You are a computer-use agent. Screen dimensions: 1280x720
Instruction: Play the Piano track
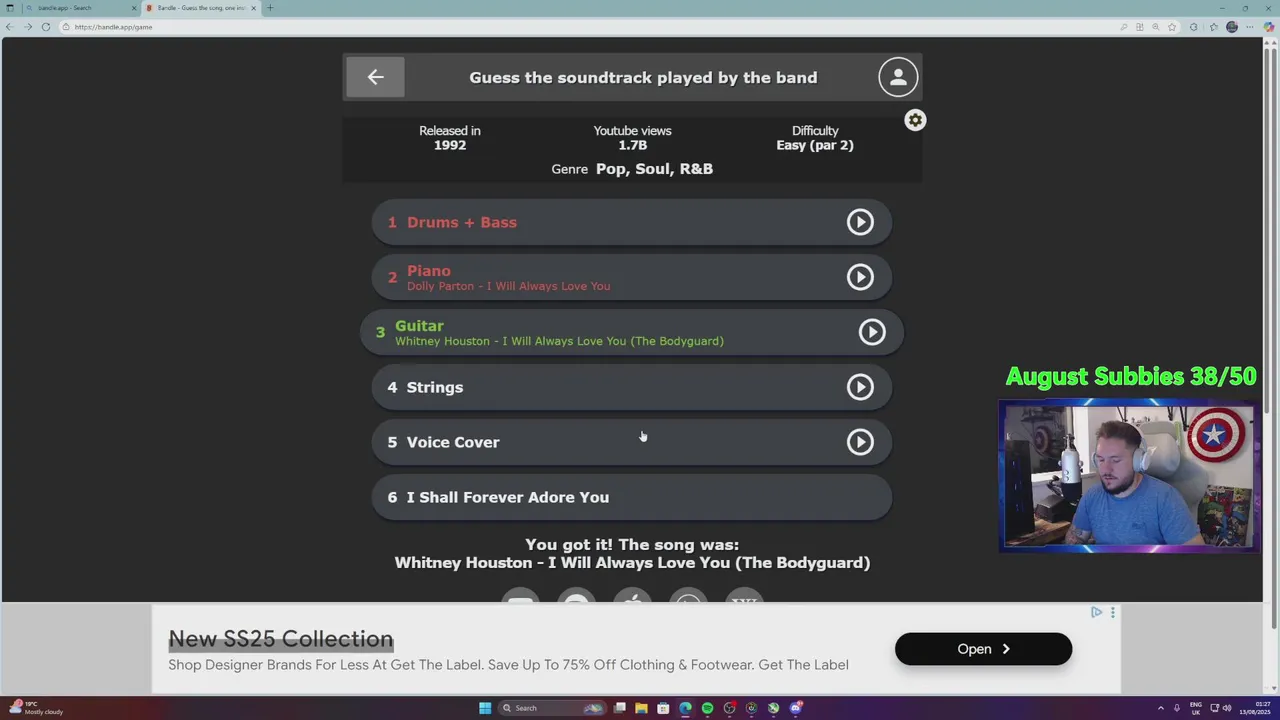860,277
